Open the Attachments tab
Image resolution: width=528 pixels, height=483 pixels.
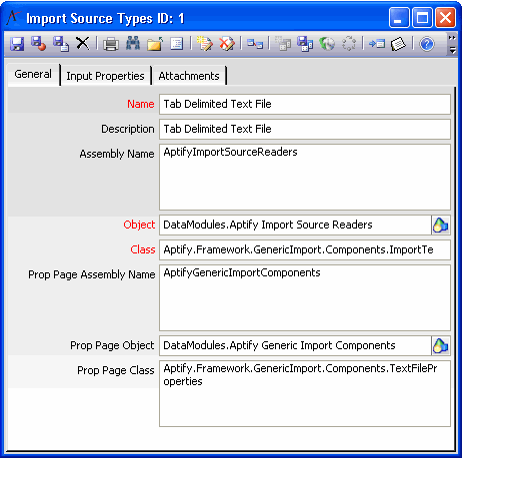tap(189, 76)
